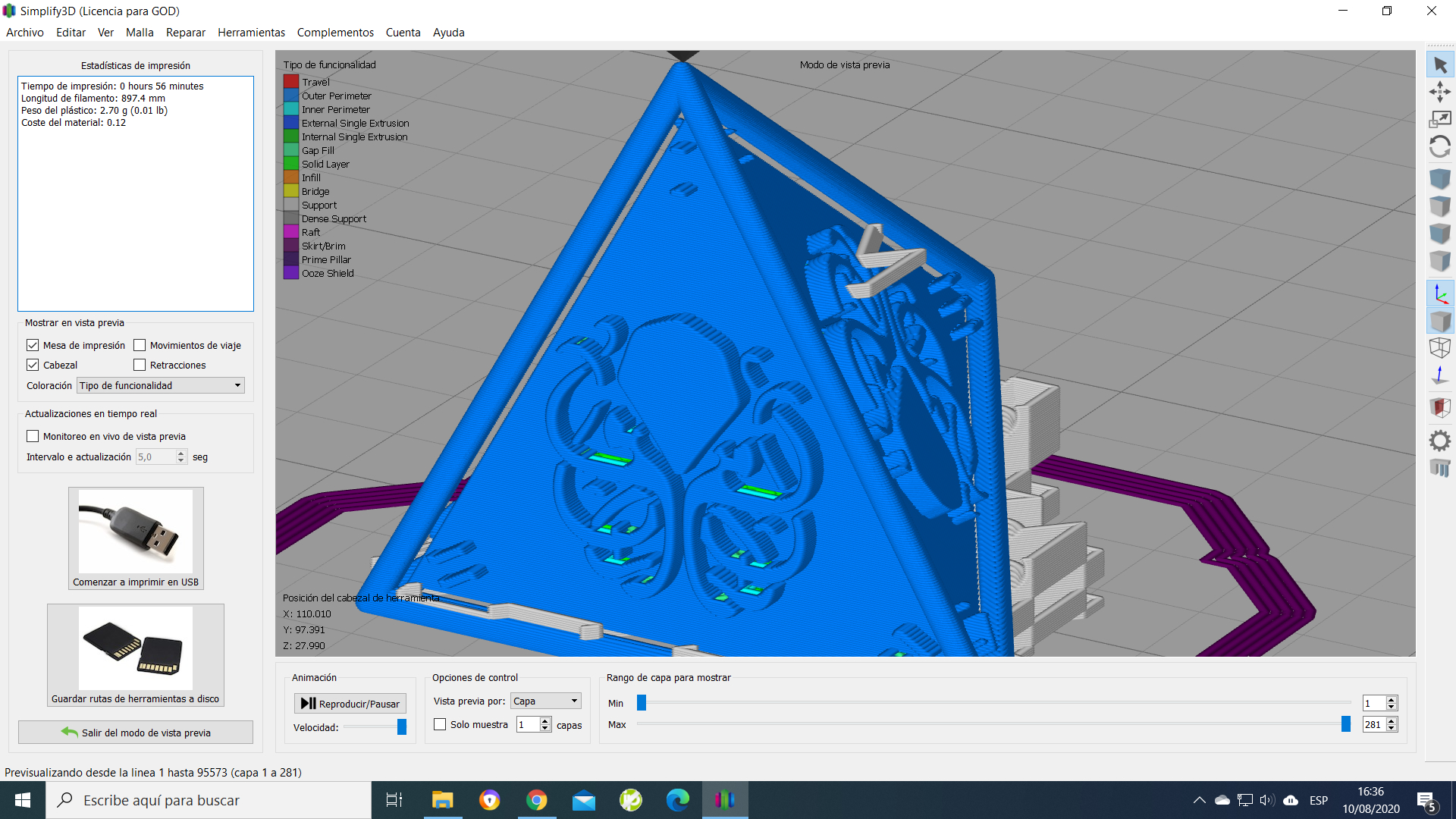Screen dimensions: 1456x819
Task: Open the Editar menu
Action: (x=71, y=33)
